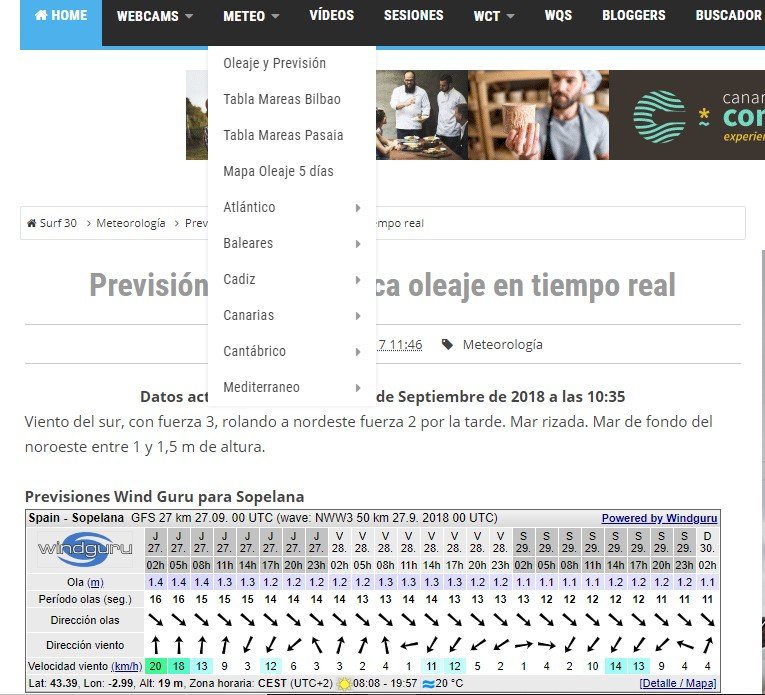Select Tabla Mareas Bilbao menu item
The width and height of the screenshot is (765, 695).
pyautogui.click(x=282, y=99)
